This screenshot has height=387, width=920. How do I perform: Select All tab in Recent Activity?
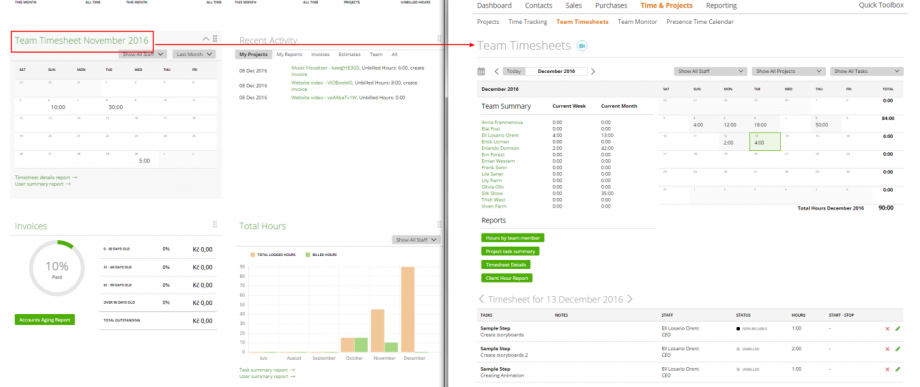click(394, 54)
